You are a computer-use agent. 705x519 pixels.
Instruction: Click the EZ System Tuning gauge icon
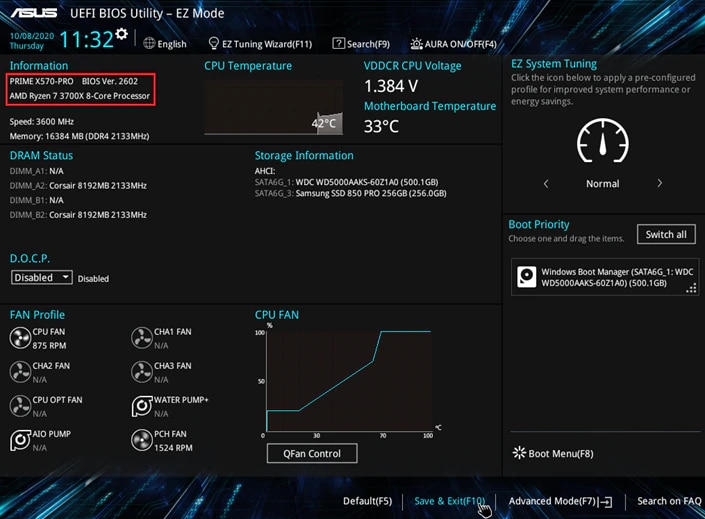coord(602,140)
